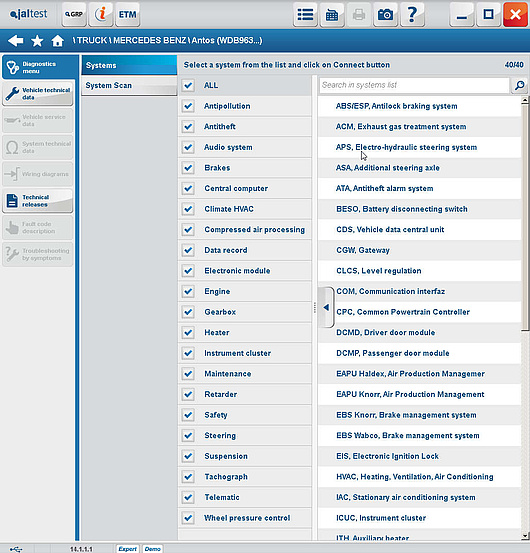Open the GRP search tool

74,14
